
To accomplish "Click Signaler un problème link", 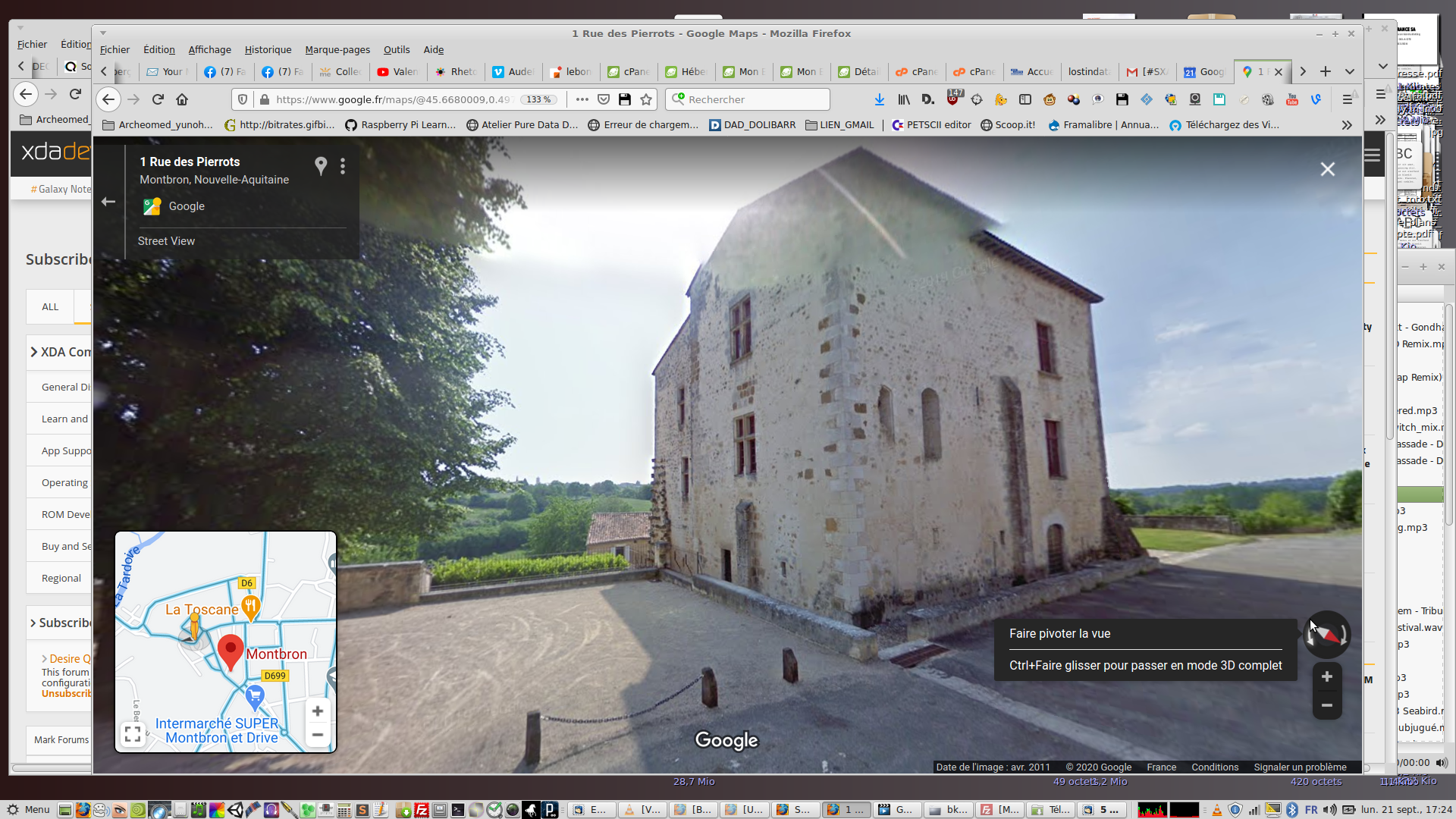I will [1300, 767].
